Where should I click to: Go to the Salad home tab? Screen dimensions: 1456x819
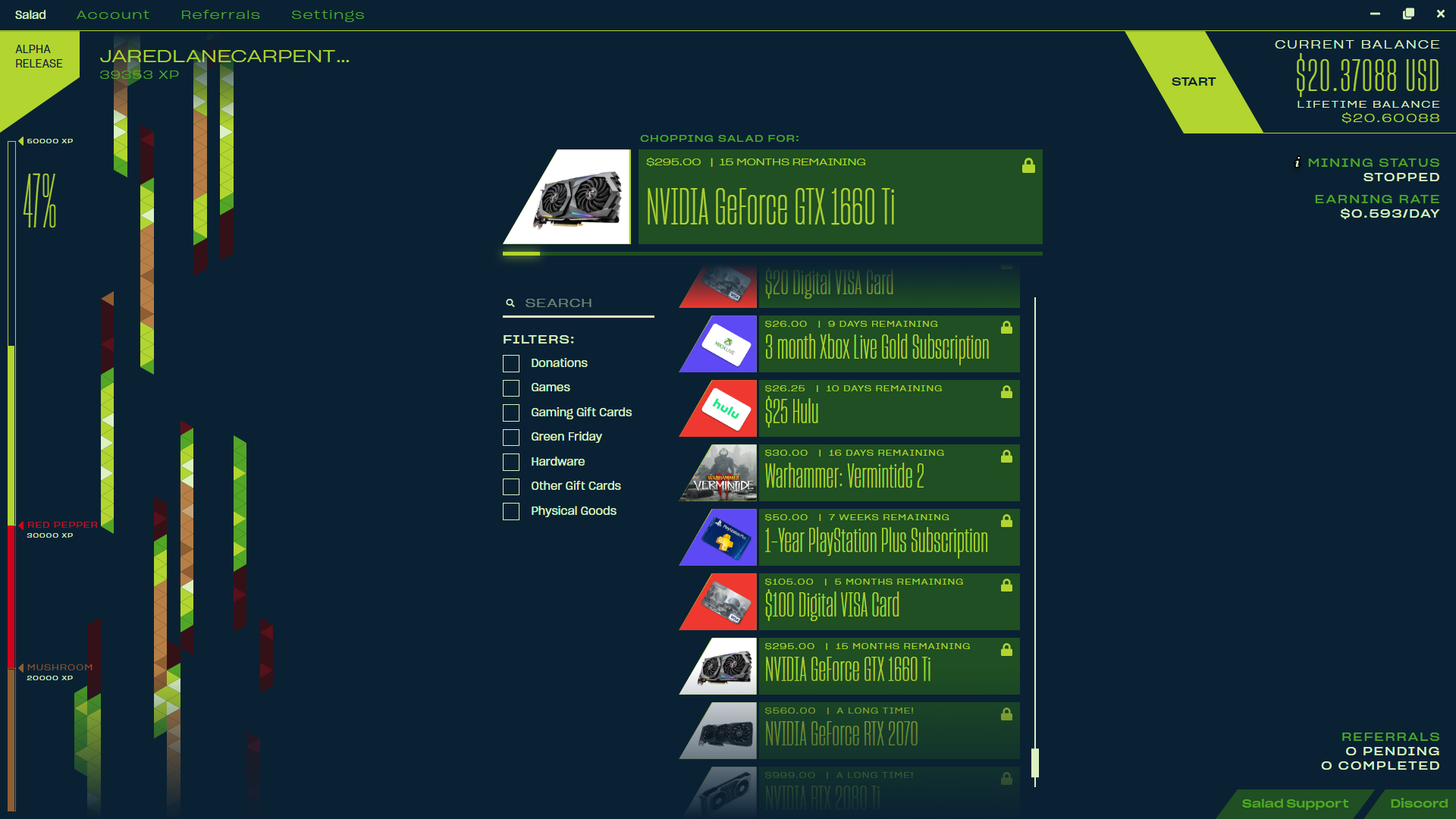pyautogui.click(x=30, y=15)
